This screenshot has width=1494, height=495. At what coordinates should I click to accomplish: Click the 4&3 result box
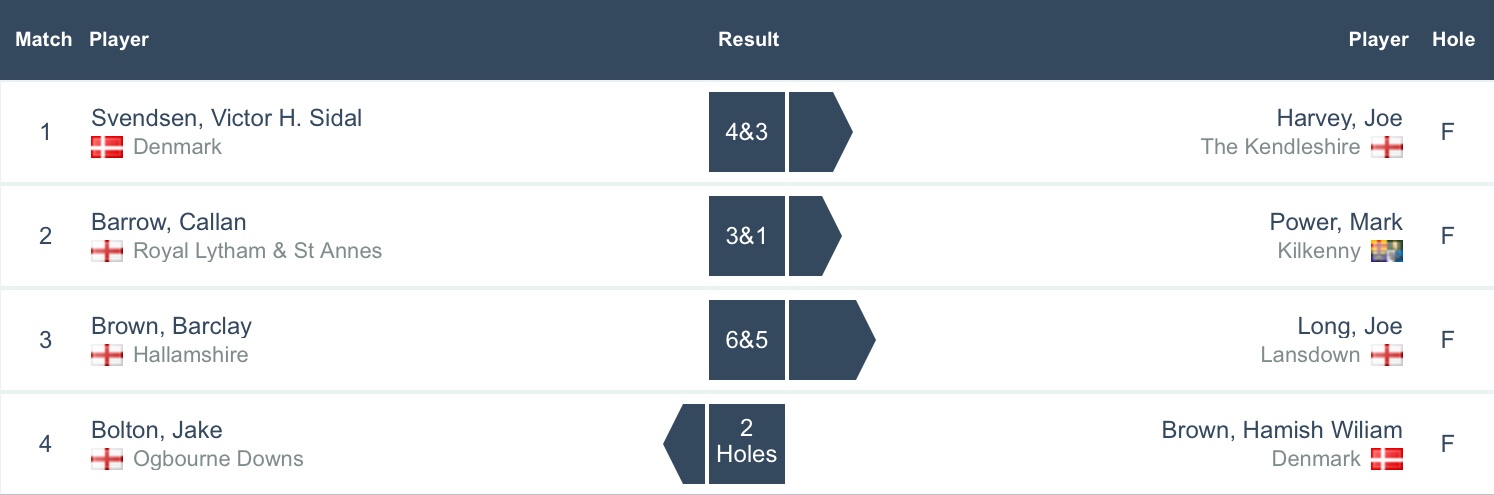(x=746, y=132)
